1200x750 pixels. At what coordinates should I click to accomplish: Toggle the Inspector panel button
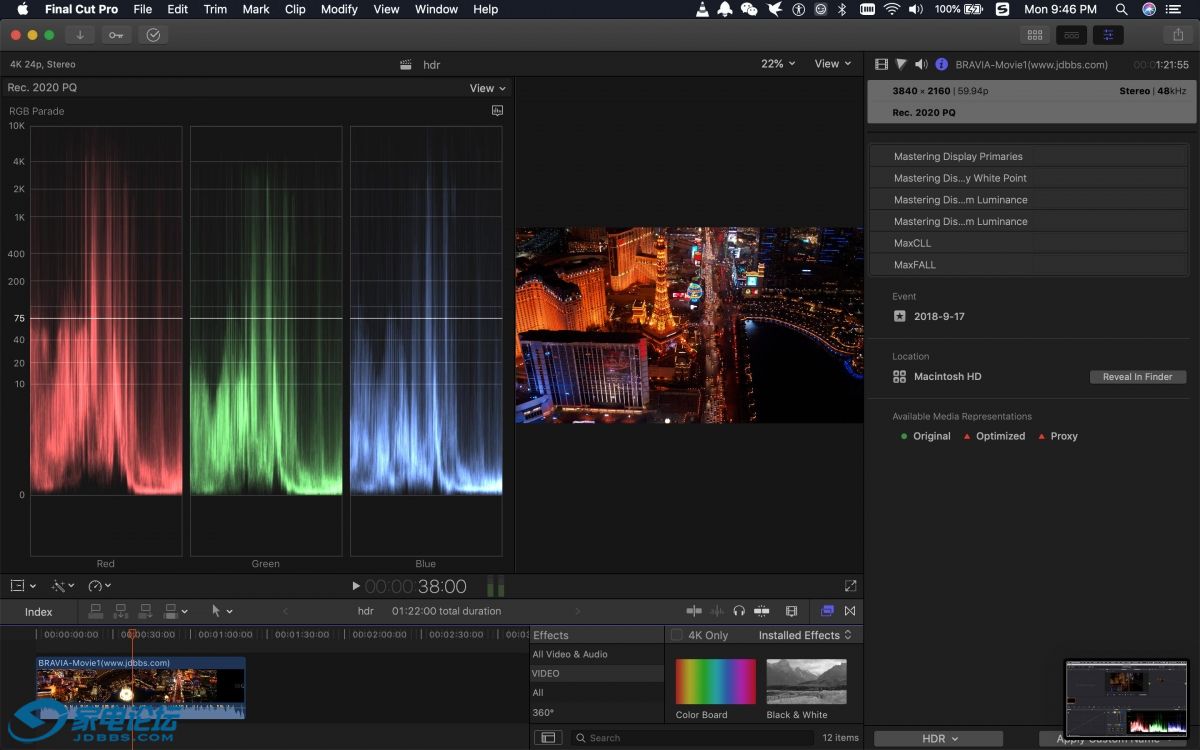[1107, 35]
